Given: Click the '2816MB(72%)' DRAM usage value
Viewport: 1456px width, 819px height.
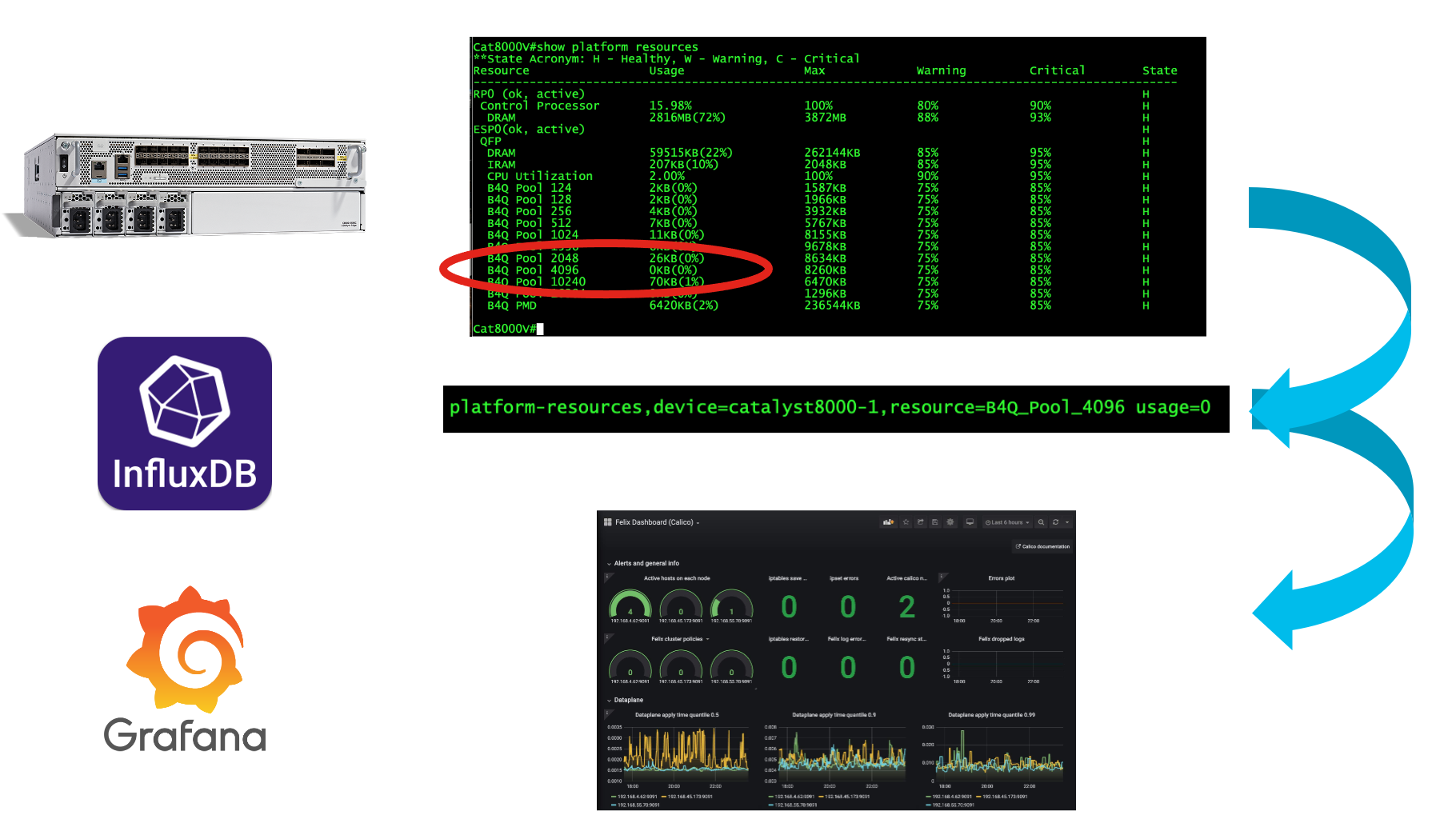Looking at the screenshot, I should (x=687, y=118).
